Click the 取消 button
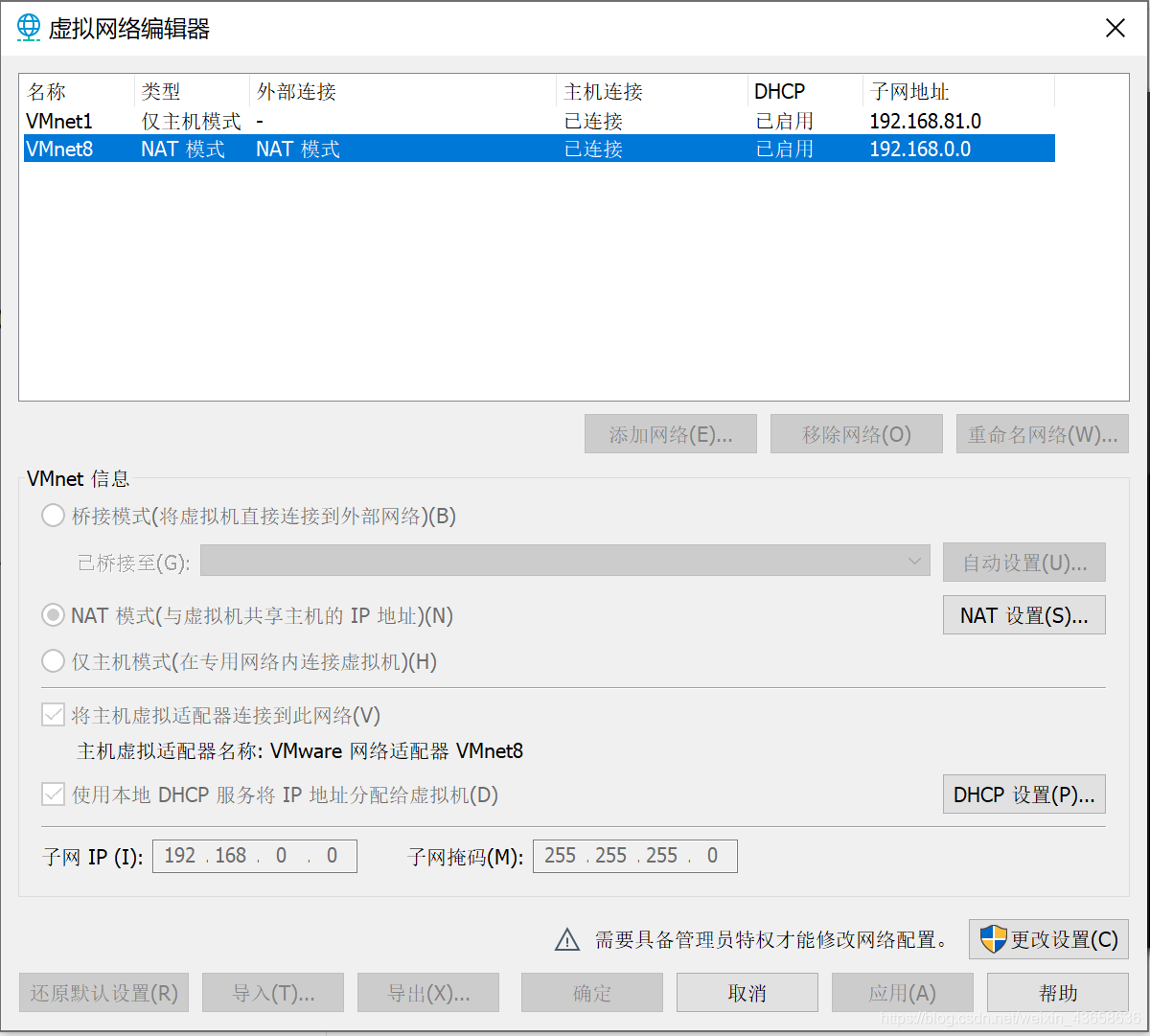 [747, 993]
